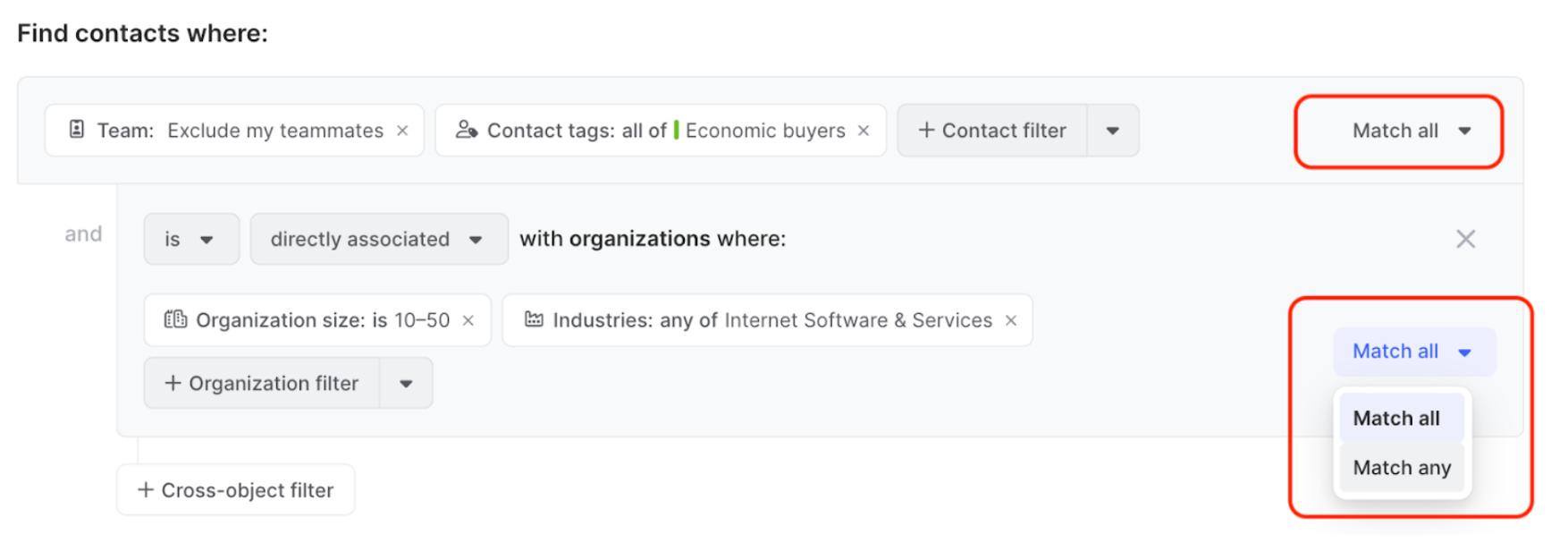1568x560 pixels.
Task: Remove the Team filter chip
Action: coord(402,131)
